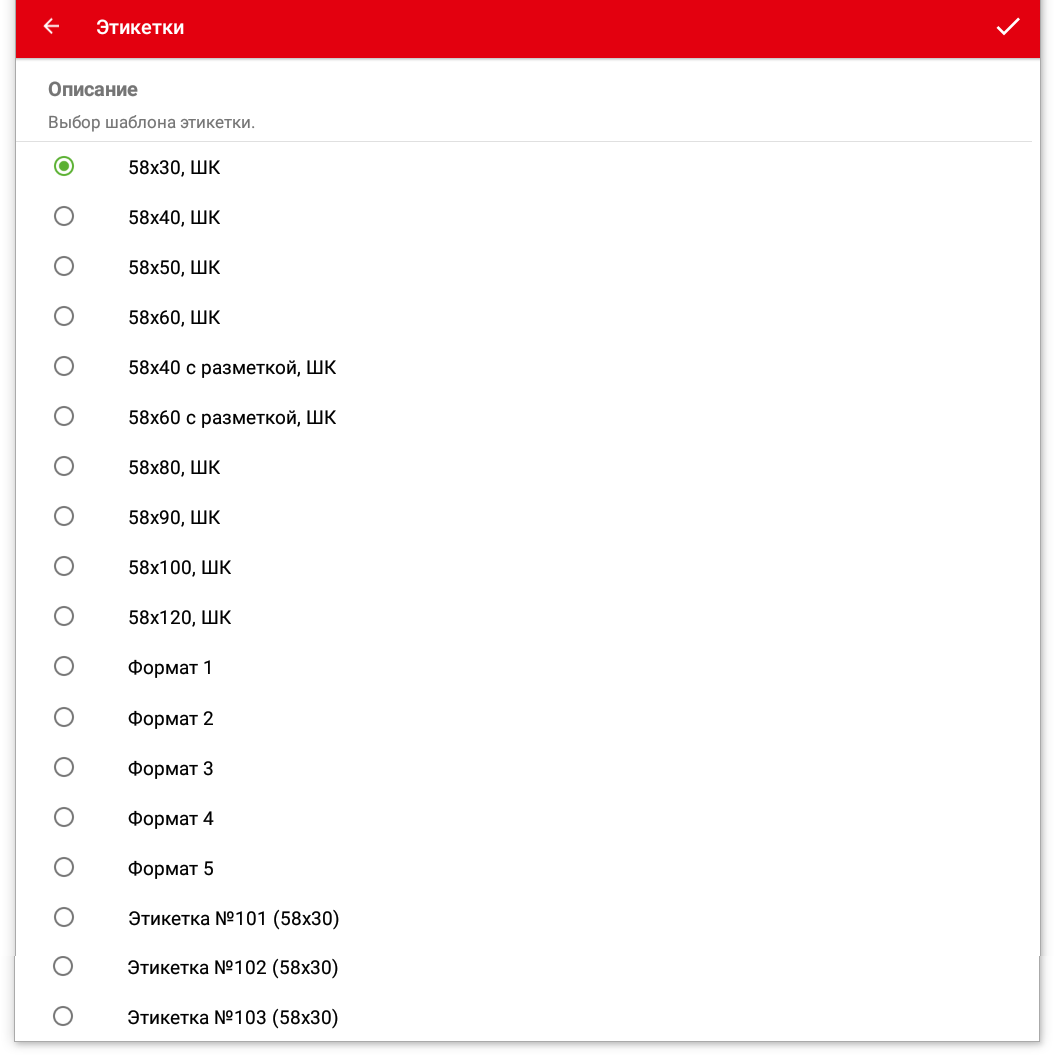Select Формат 5 template
The image size is (1056, 1056).
(x=64, y=868)
